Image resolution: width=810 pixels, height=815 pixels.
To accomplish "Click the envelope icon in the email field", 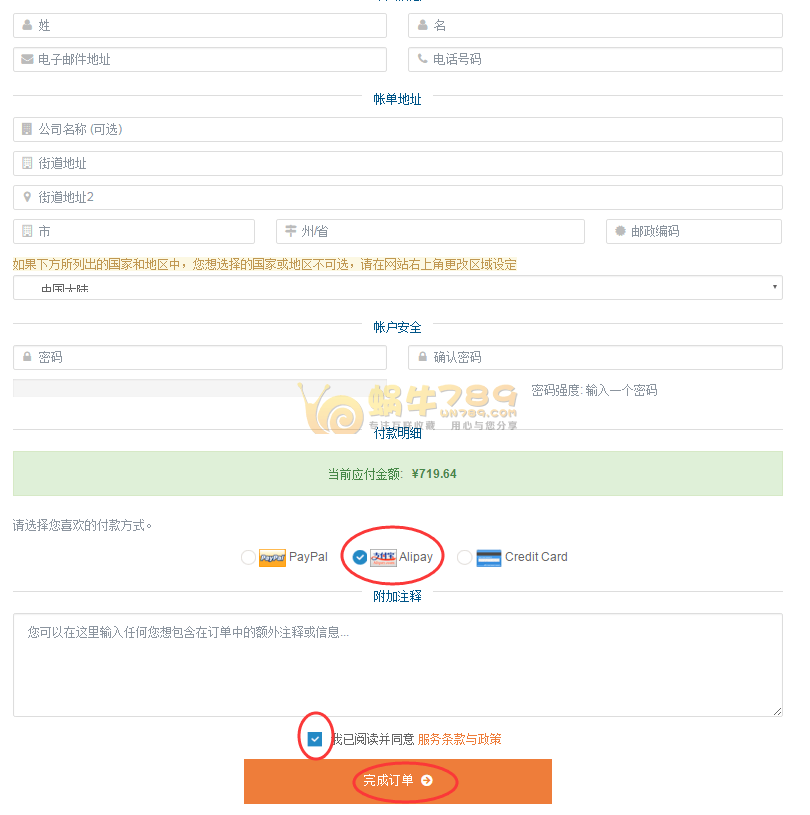I will point(28,59).
